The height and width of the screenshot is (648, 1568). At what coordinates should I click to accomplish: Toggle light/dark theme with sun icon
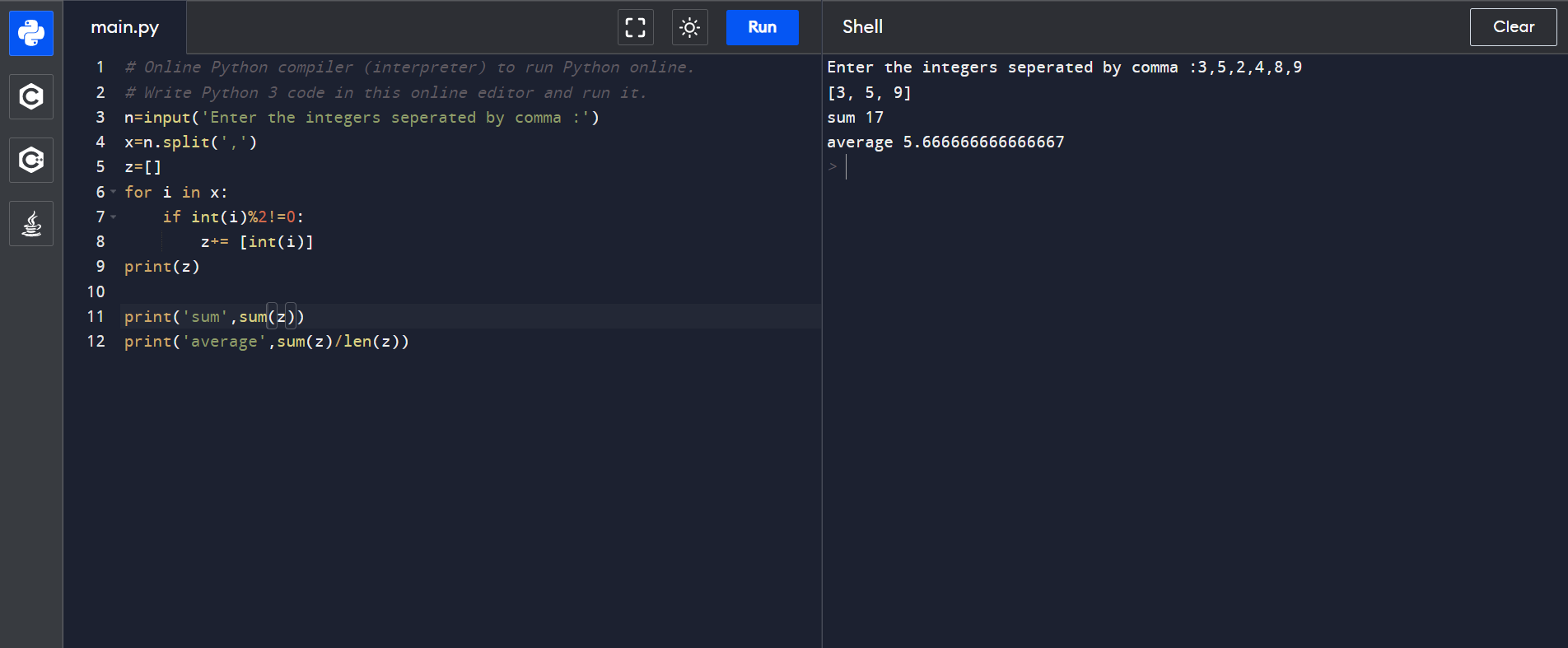pyautogui.click(x=689, y=27)
